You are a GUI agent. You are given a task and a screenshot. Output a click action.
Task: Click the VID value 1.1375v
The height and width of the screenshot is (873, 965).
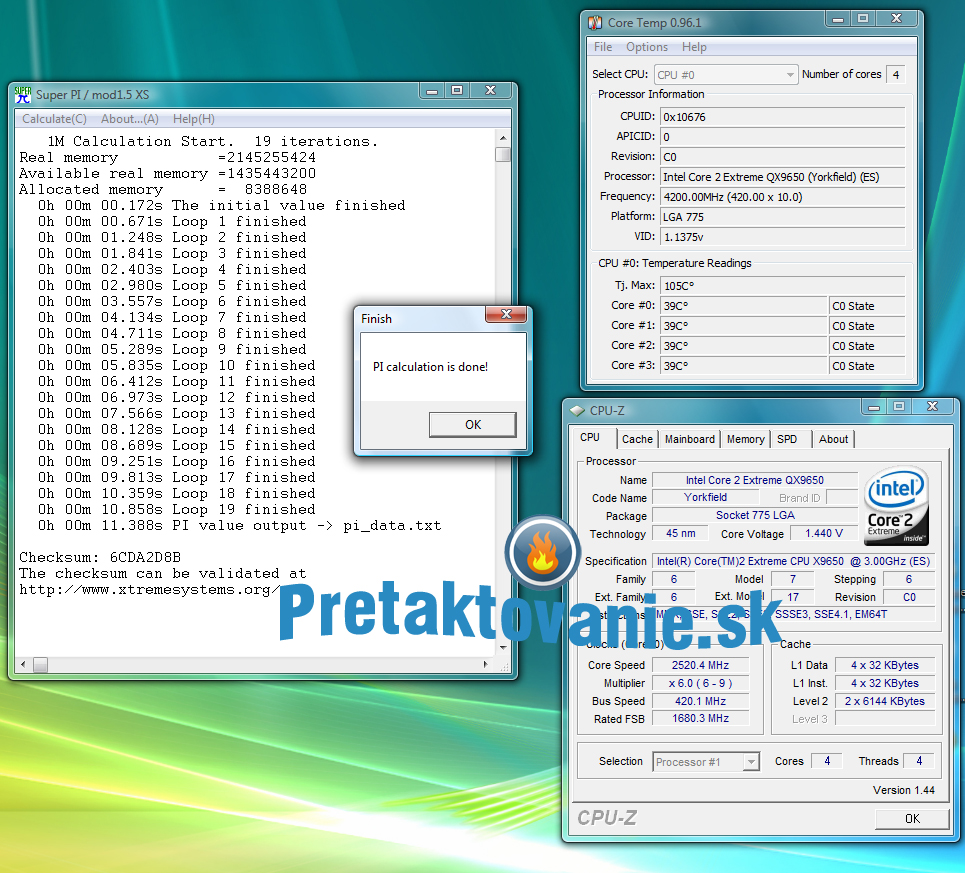[x=782, y=237]
